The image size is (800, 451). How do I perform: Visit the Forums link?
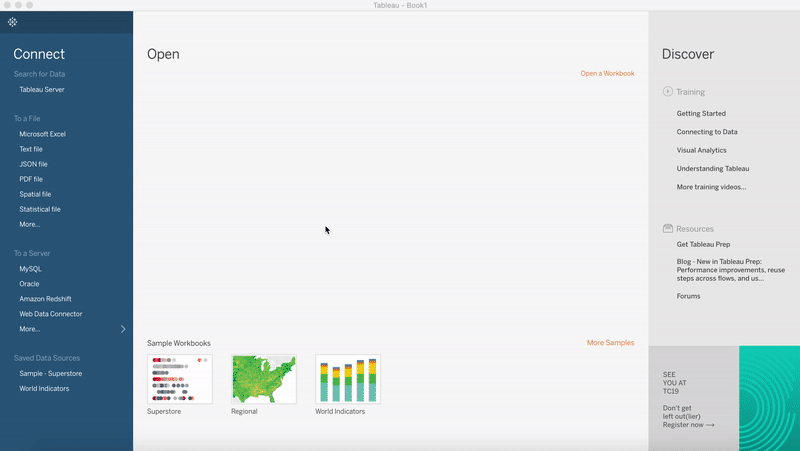688,296
